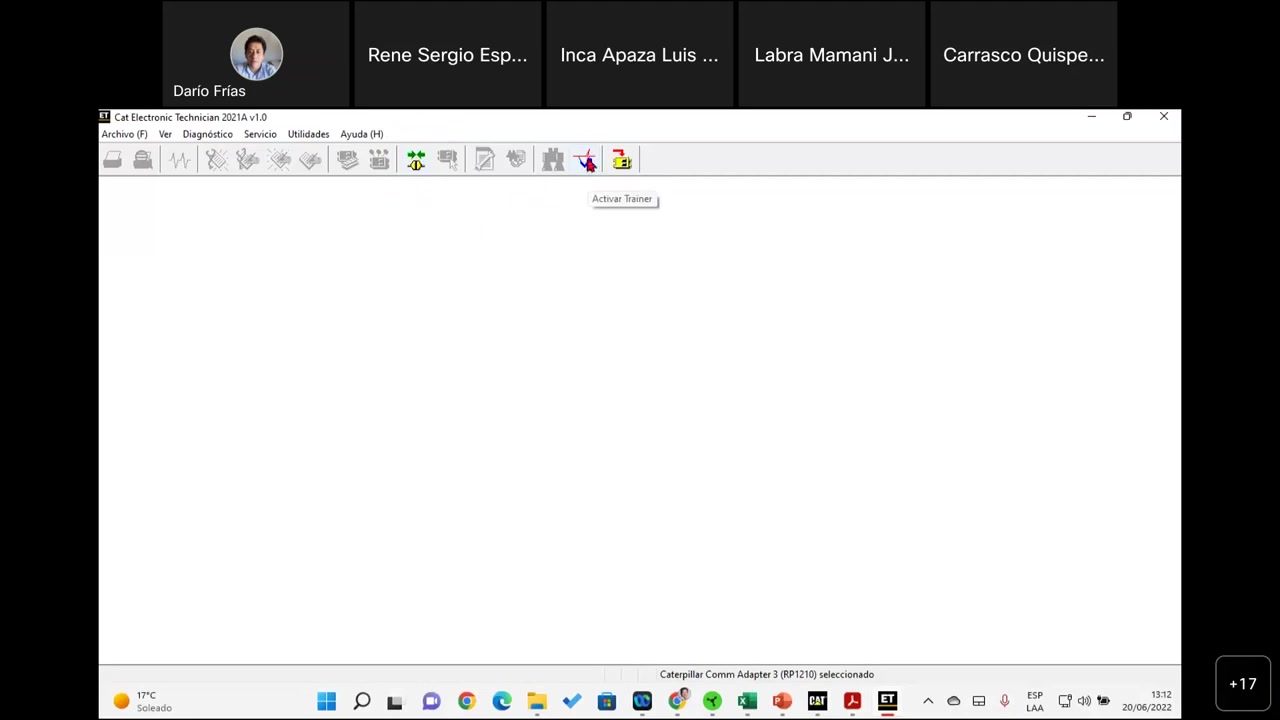Viewport: 1280px width, 720px height.
Task: Select the gear service icon on toolbar
Action: [515, 160]
